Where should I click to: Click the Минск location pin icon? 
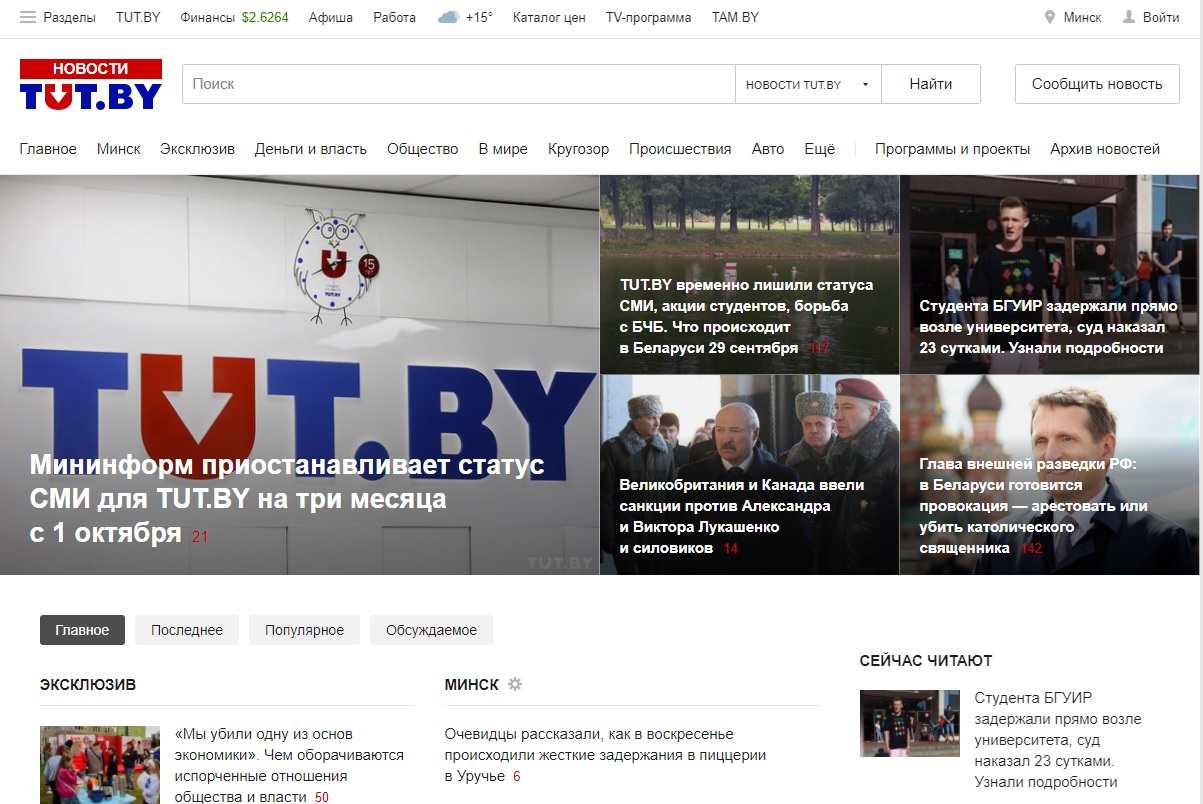(x=1050, y=18)
